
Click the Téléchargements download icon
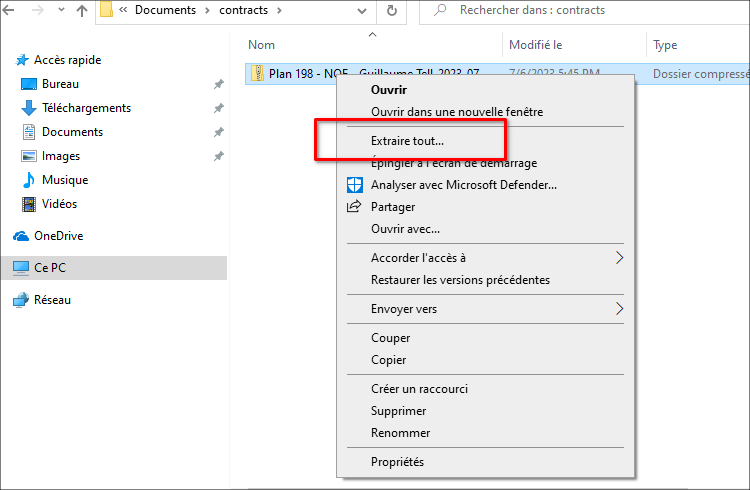tap(29, 108)
